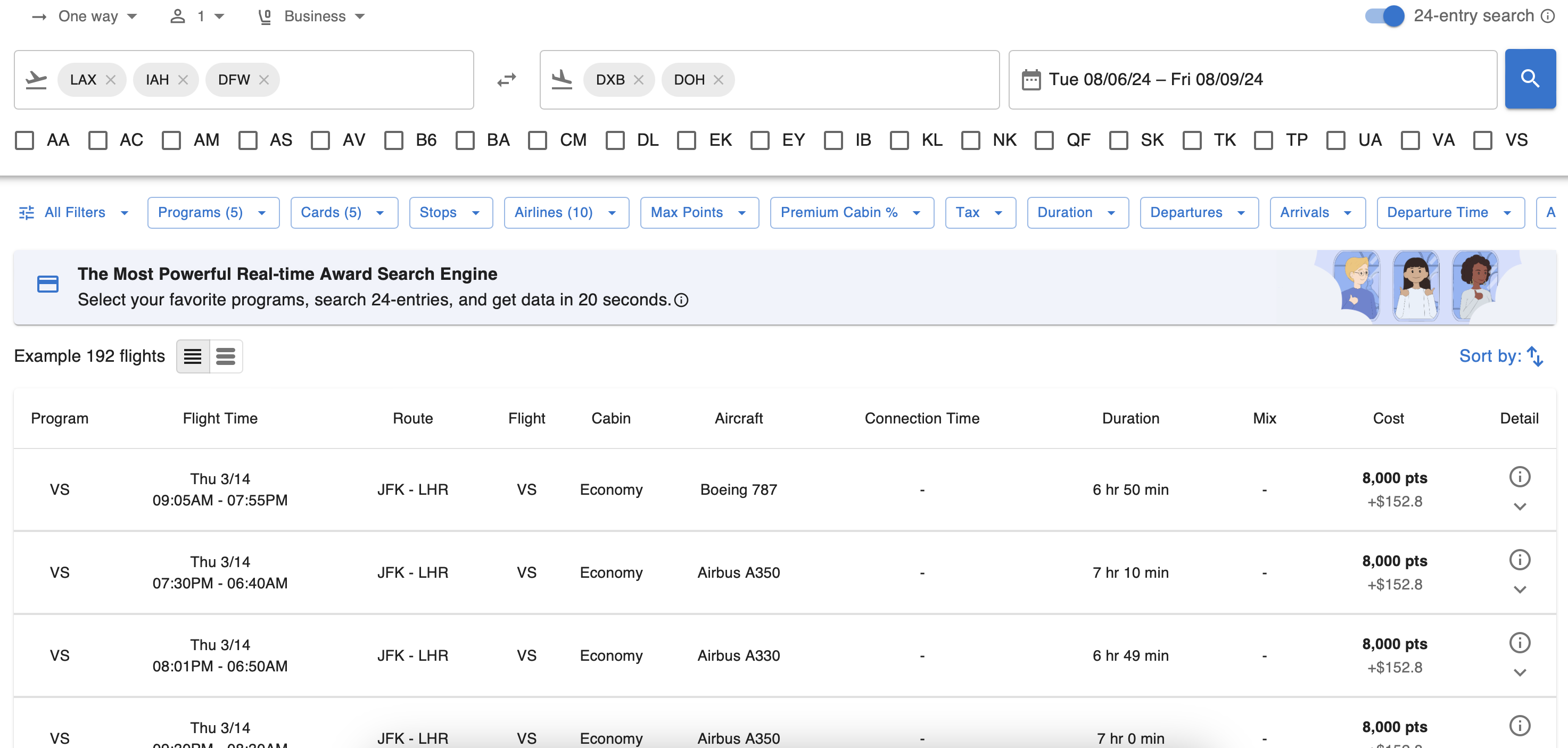Swap origin and destination airports
1568x748 pixels.
pyautogui.click(x=506, y=80)
